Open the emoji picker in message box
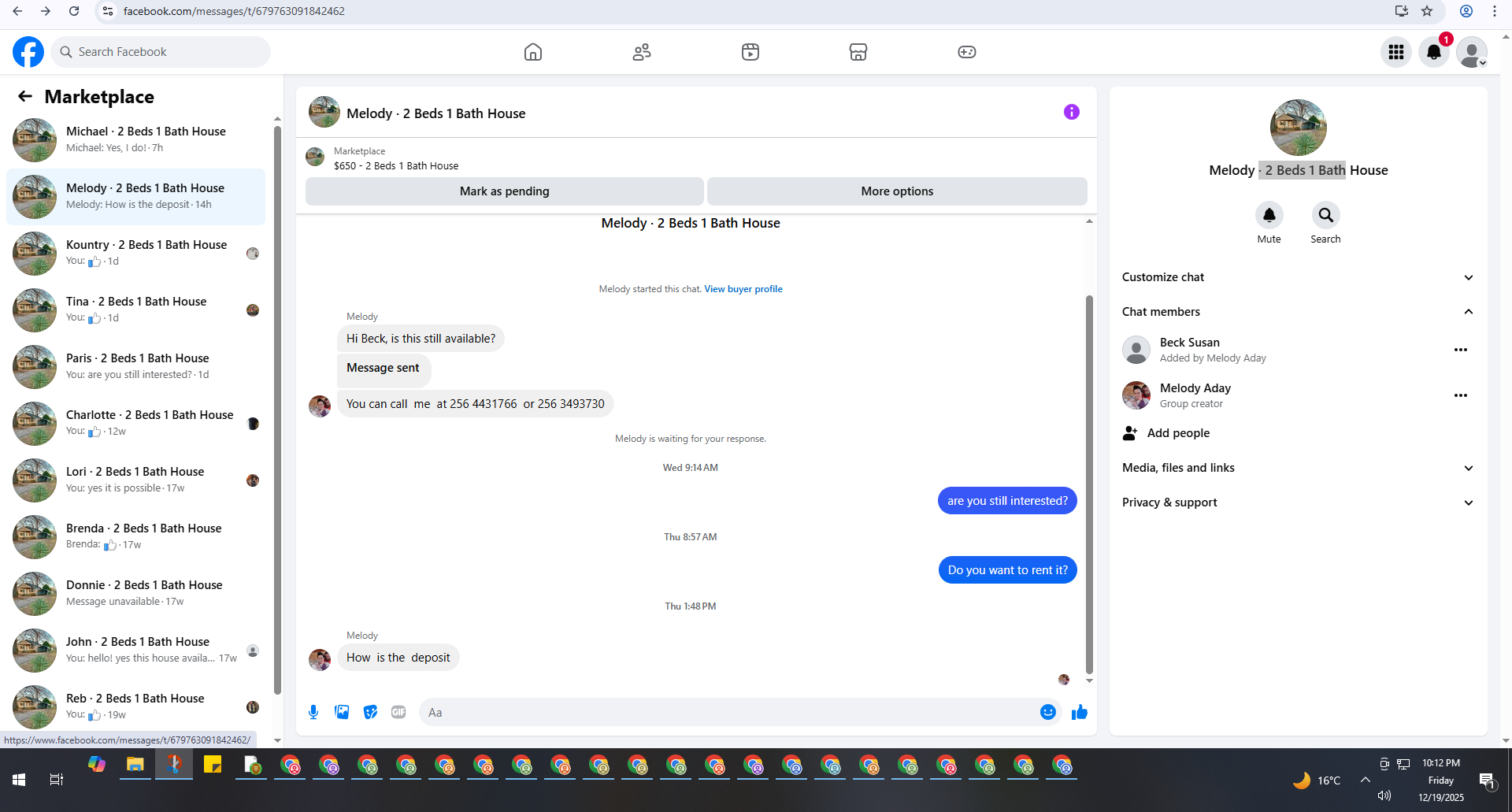 coord(1048,712)
